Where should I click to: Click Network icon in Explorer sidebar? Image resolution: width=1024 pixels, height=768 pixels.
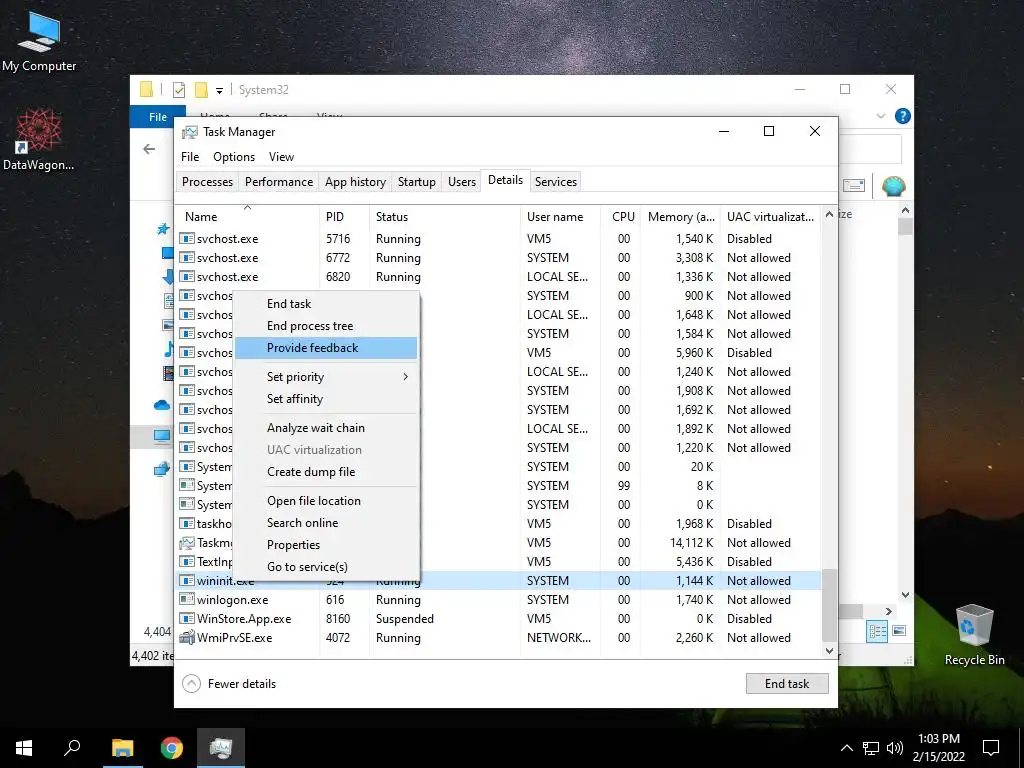click(x=162, y=469)
